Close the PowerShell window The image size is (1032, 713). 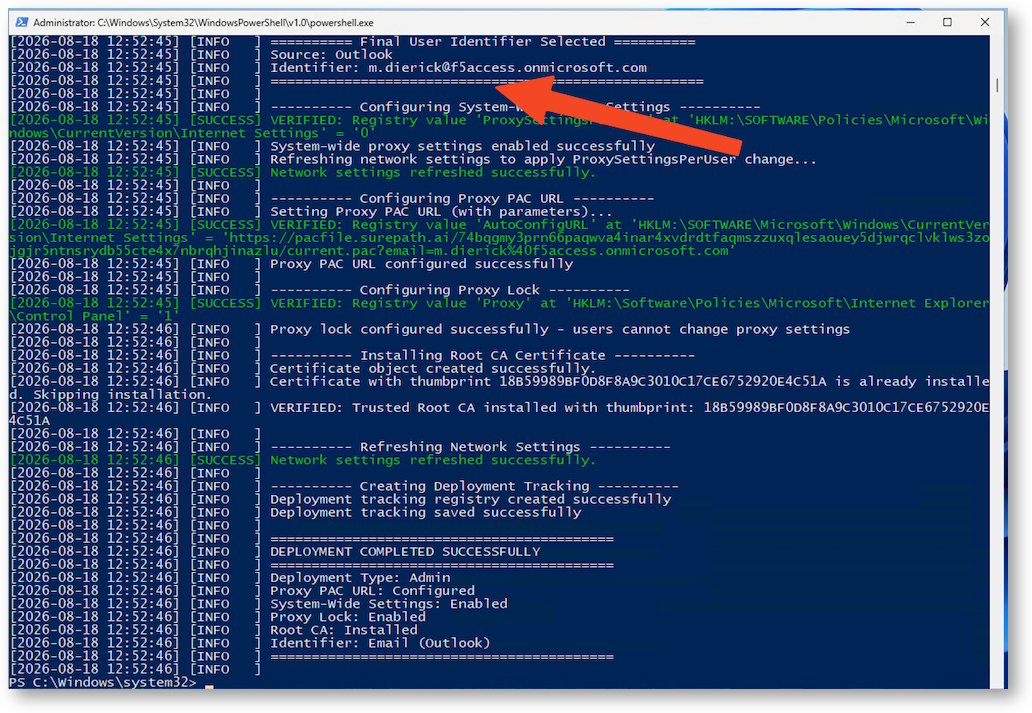[x=985, y=22]
